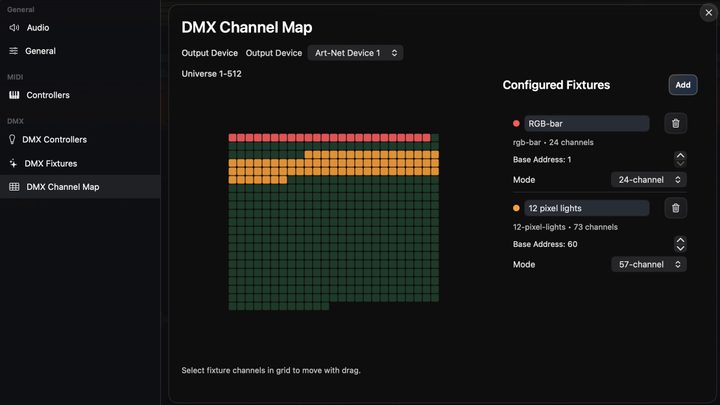
Task: Edit the RGB-bar fixture name field
Action: tap(587, 124)
